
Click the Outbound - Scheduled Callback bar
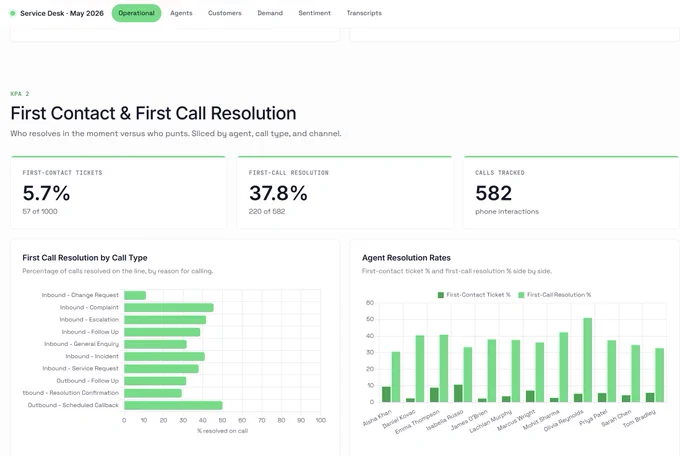[173, 405]
